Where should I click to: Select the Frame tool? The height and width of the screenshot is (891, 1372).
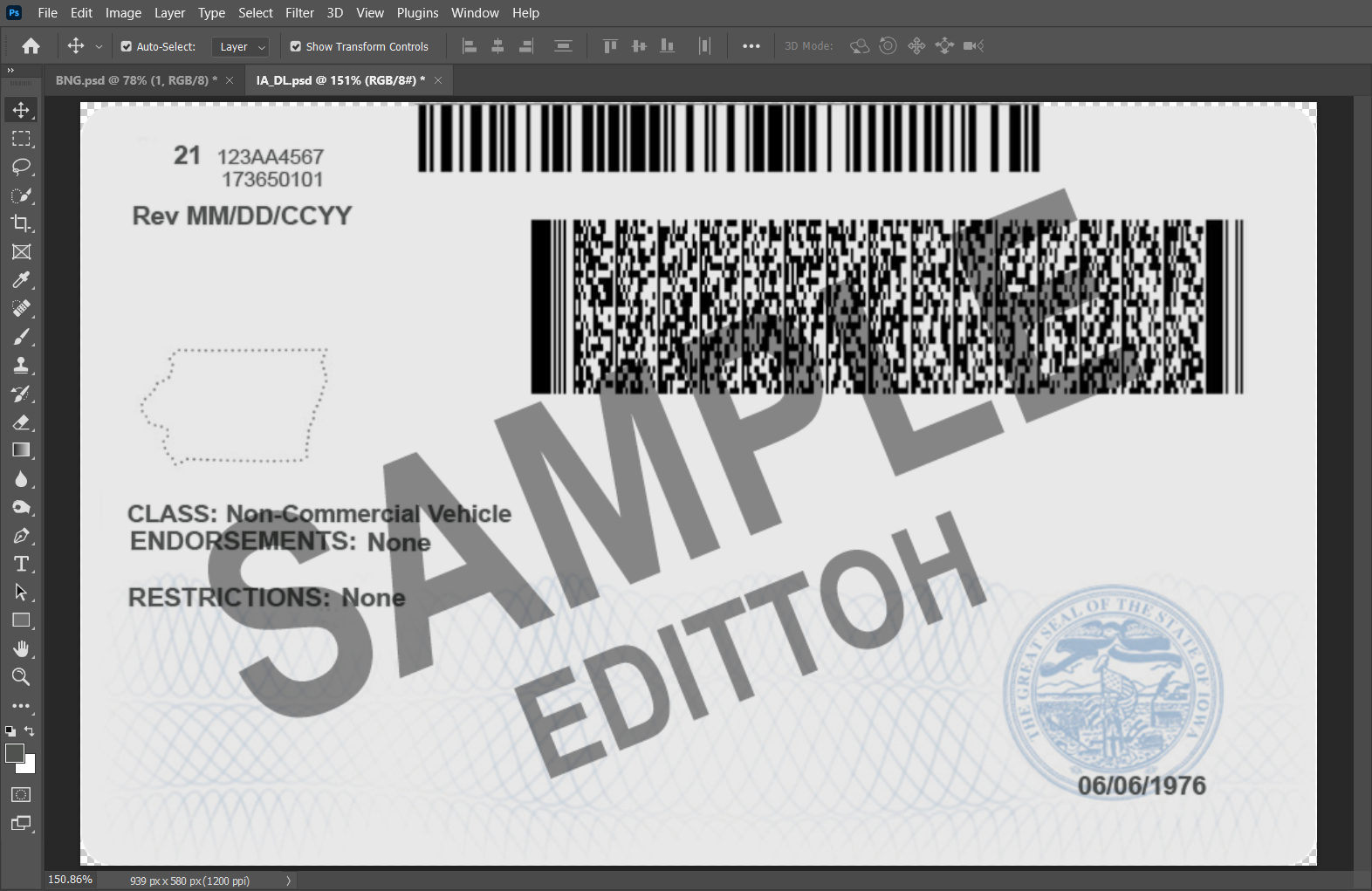21,252
